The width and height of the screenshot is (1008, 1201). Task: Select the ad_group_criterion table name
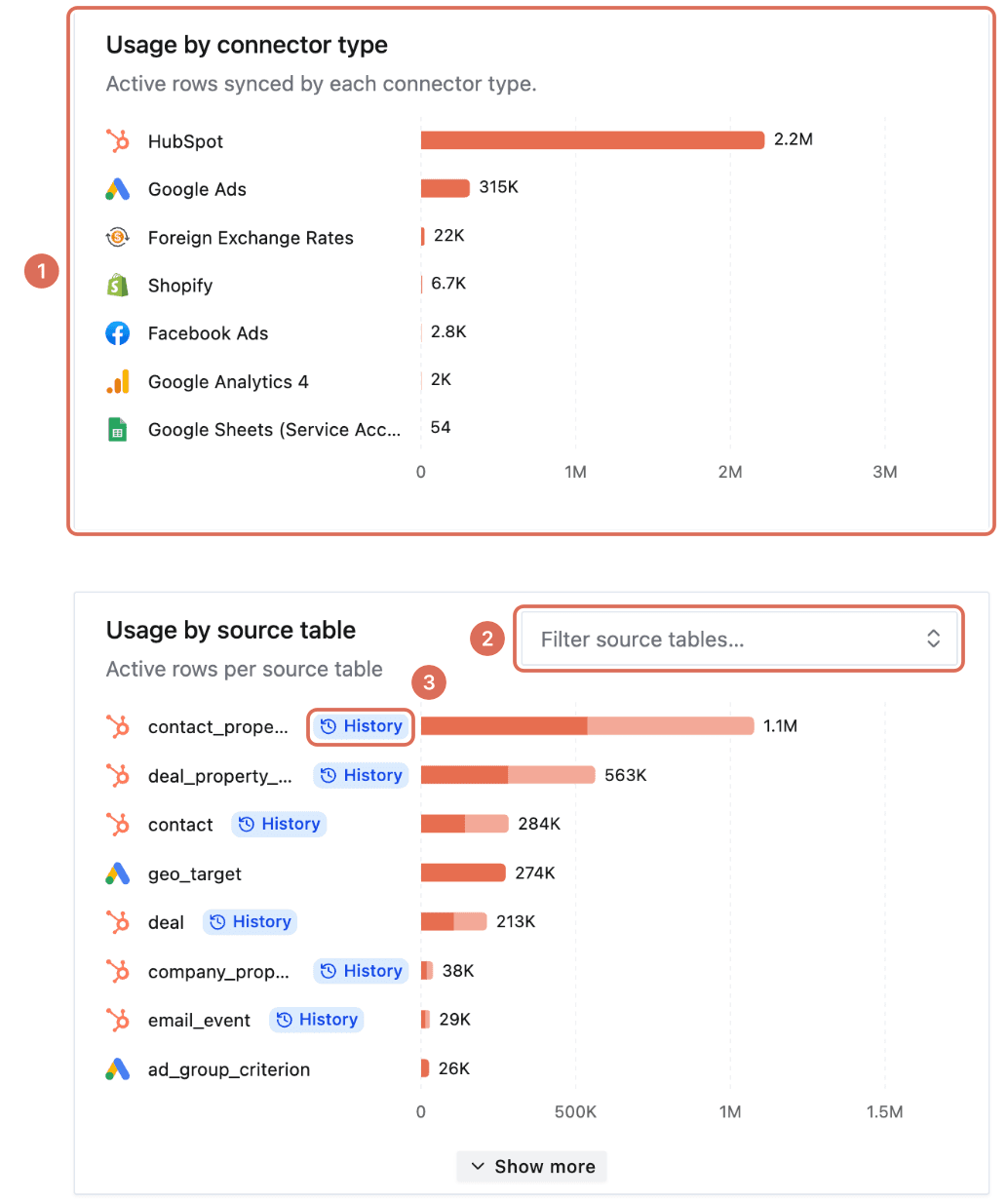coord(229,1069)
